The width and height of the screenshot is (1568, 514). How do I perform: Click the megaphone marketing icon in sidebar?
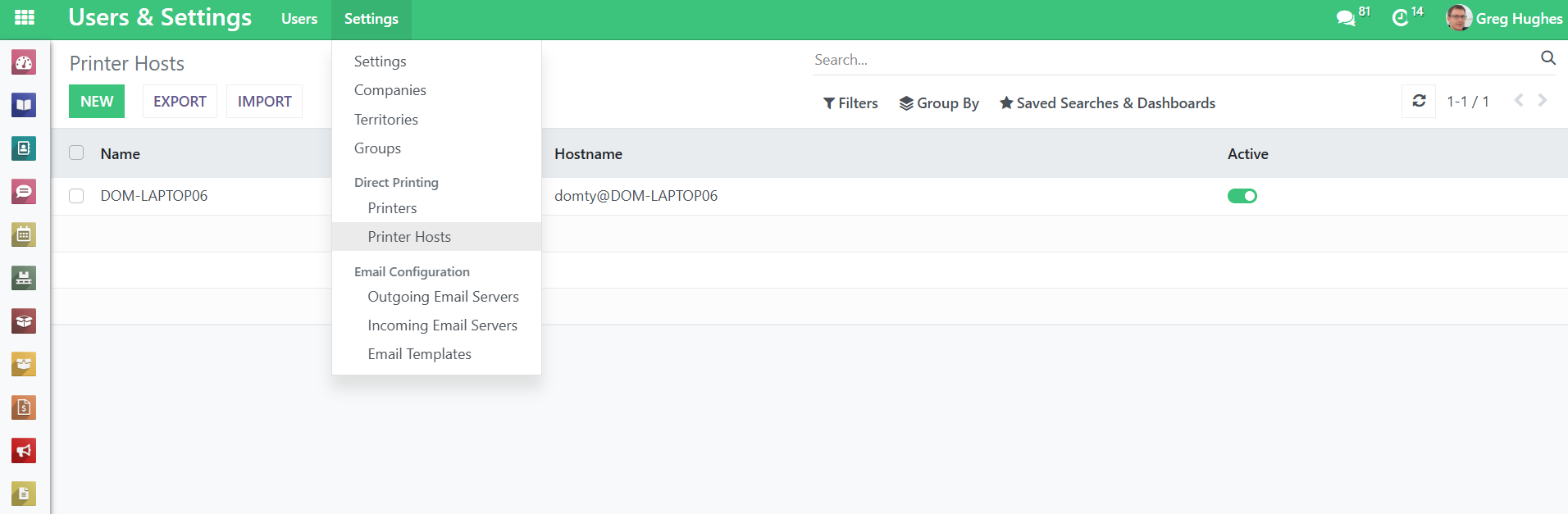point(24,450)
